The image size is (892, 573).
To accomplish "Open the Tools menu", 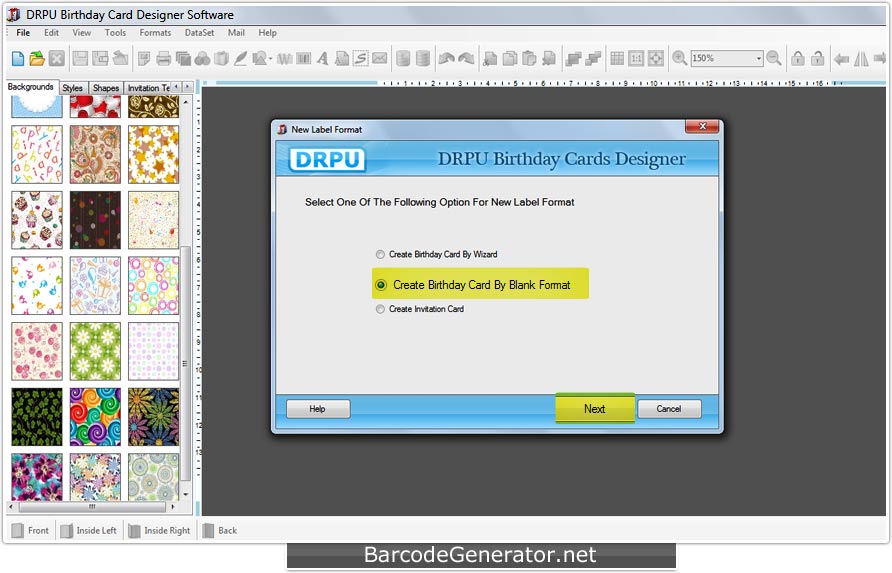I will [115, 33].
